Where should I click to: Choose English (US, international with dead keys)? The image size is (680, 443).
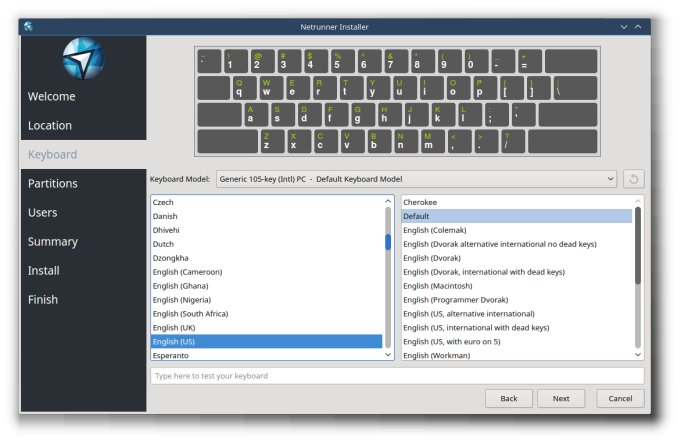(x=517, y=327)
